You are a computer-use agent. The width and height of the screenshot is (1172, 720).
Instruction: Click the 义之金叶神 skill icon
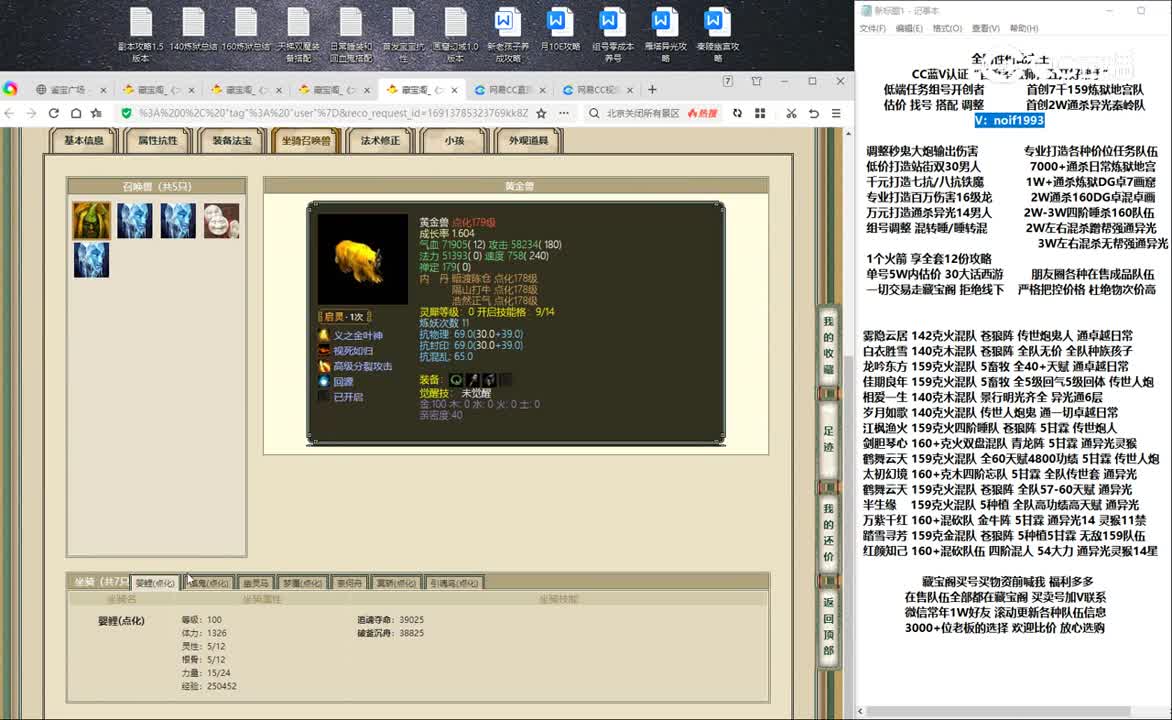[324, 336]
